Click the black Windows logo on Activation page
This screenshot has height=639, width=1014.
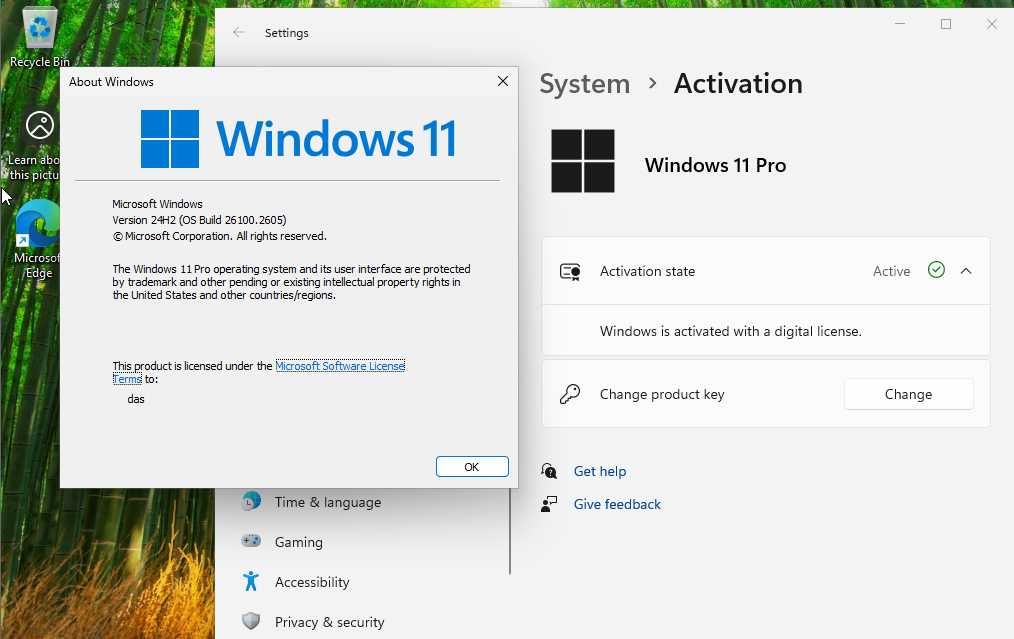pyautogui.click(x=583, y=160)
